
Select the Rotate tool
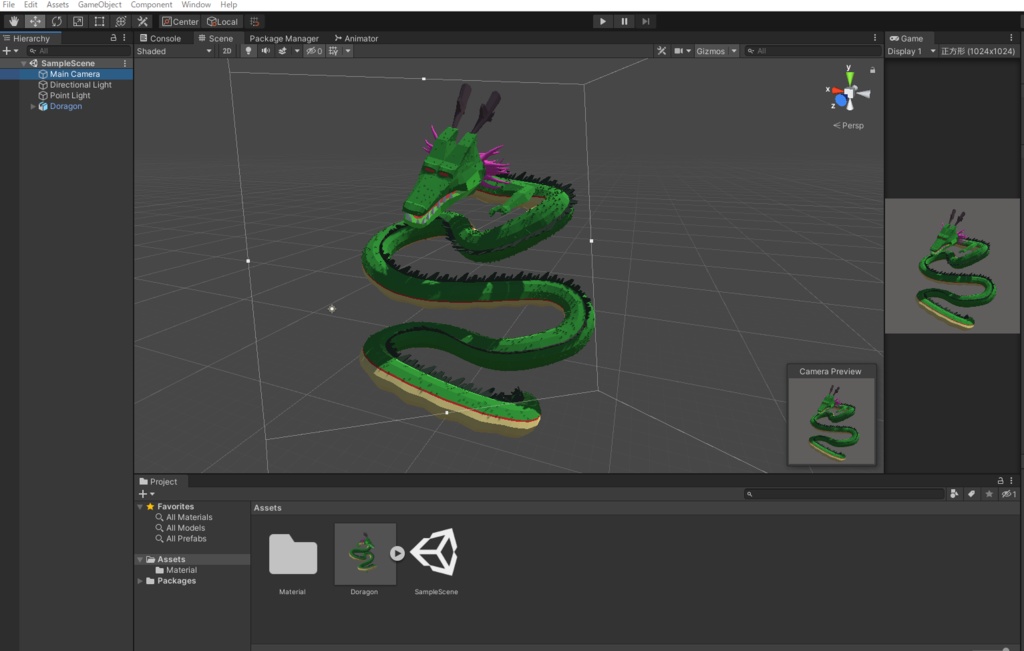[x=56, y=22]
